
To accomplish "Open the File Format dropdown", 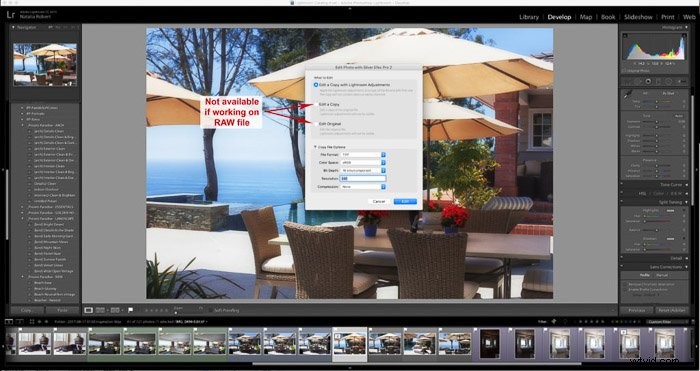I will tap(363, 154).
